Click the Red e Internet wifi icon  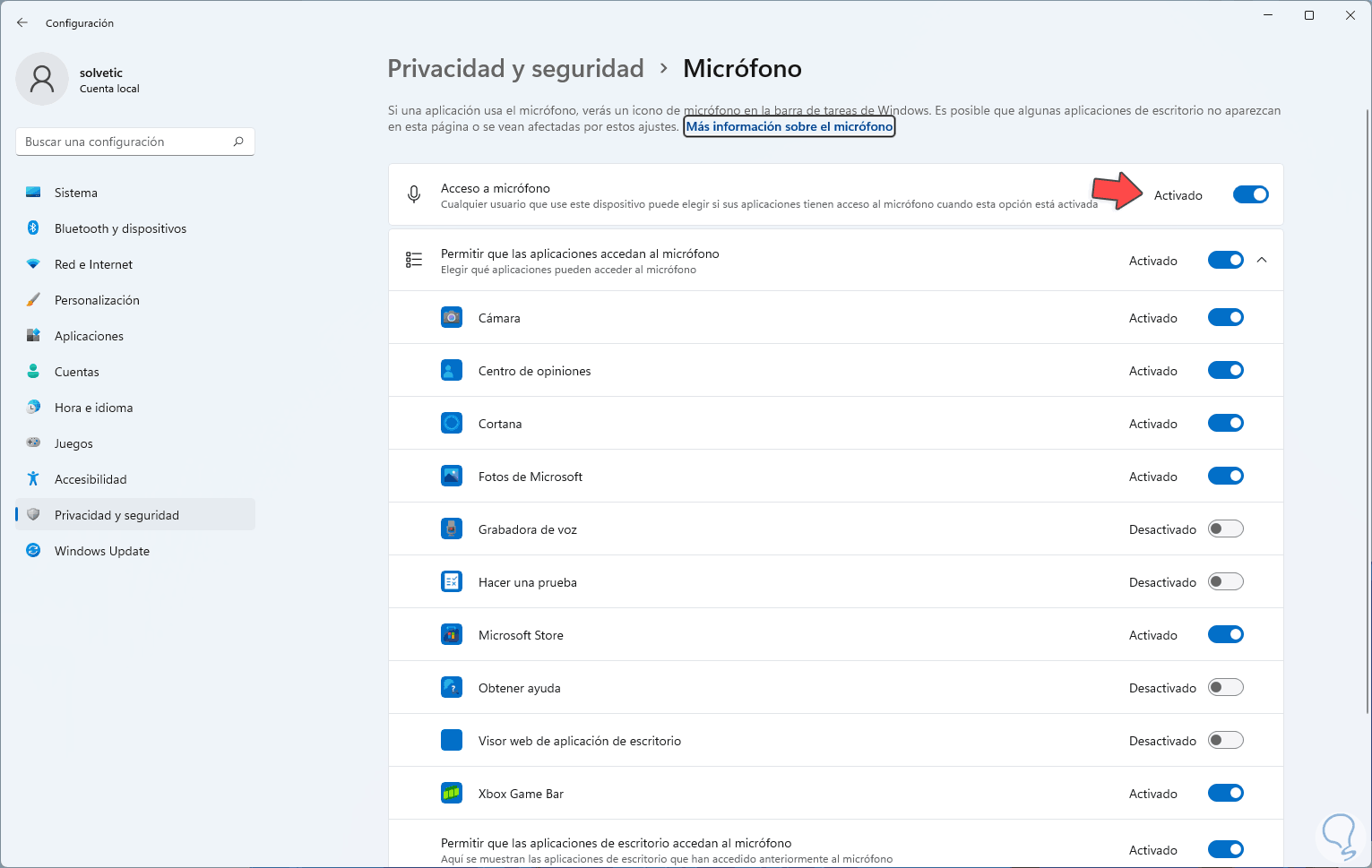(33, 264)
